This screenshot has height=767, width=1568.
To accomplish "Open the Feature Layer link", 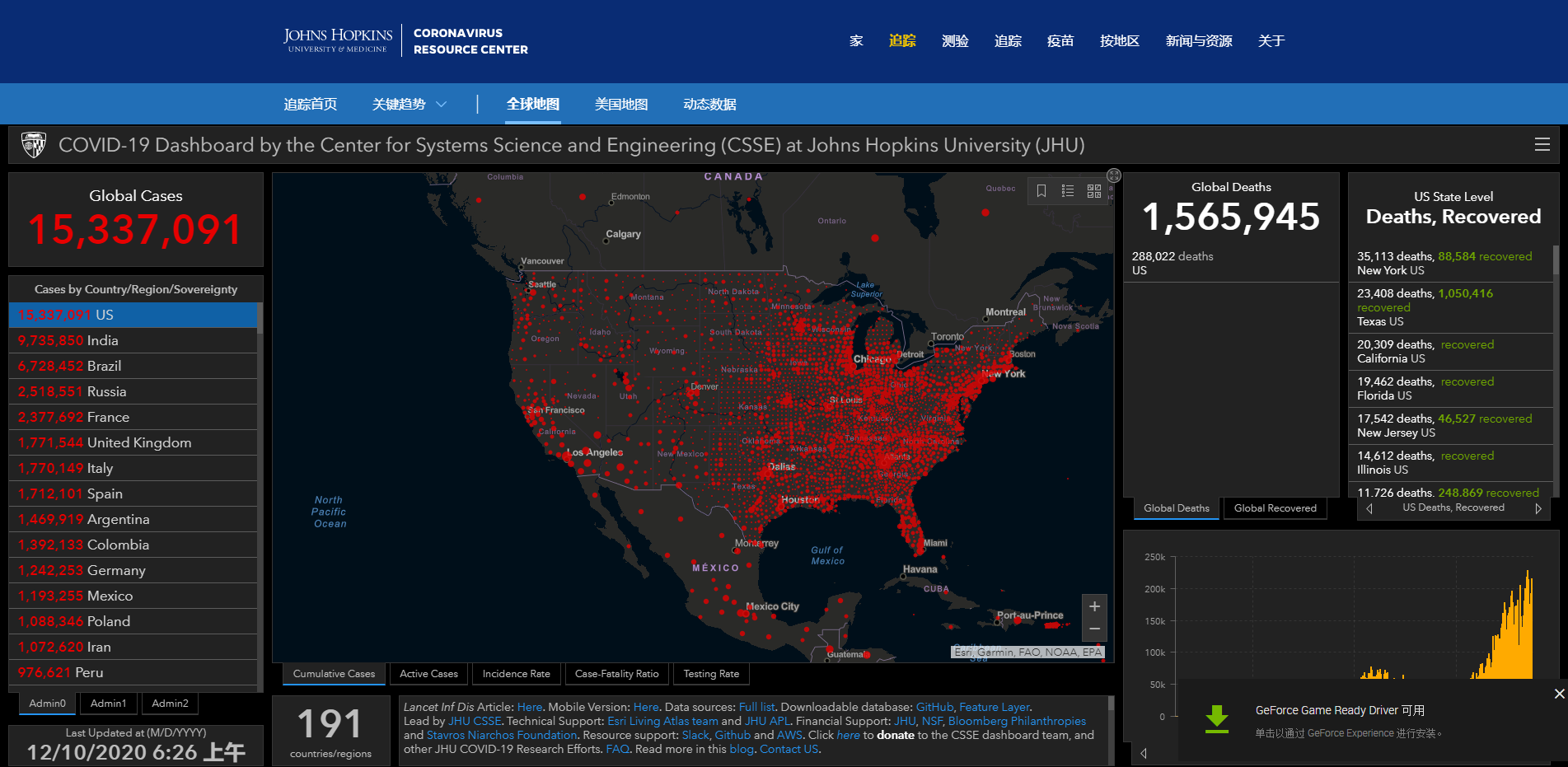I will coord(995,707).
